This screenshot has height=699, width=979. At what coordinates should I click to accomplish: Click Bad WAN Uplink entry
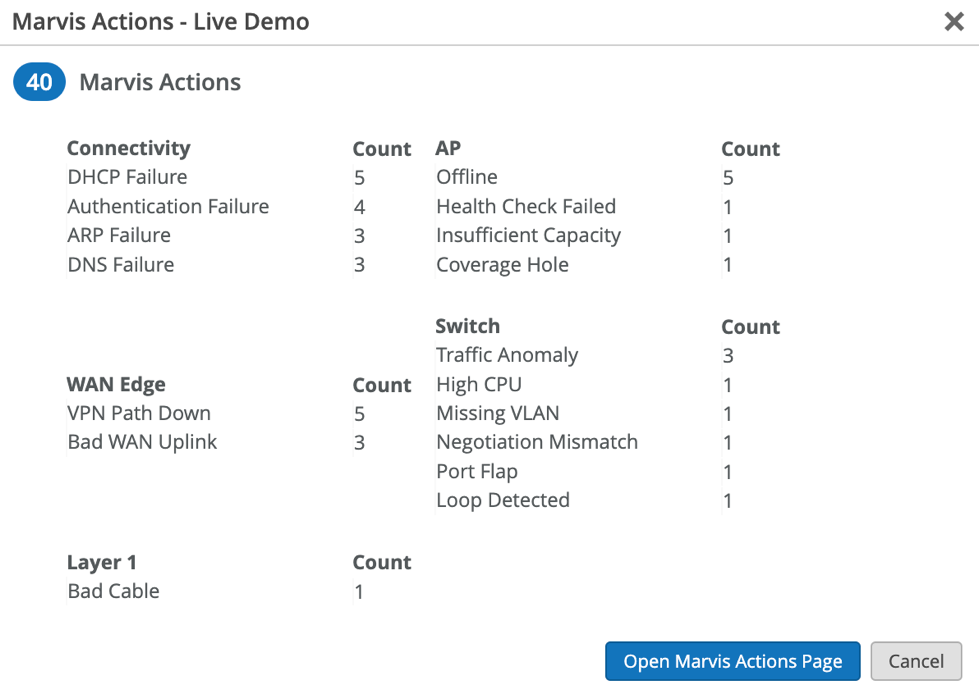pyautogui.click(x=142, y=443)
